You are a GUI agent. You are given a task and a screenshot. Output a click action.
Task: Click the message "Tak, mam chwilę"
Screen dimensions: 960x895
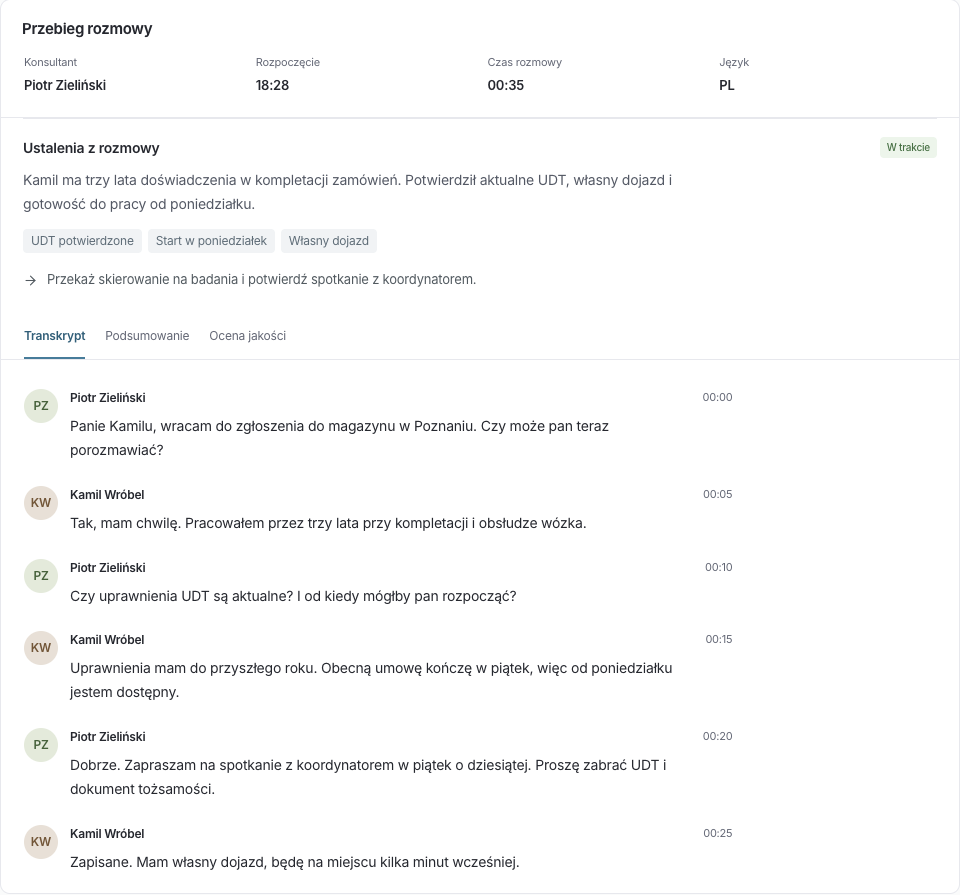pyautogui.click(x=328, y=523)
